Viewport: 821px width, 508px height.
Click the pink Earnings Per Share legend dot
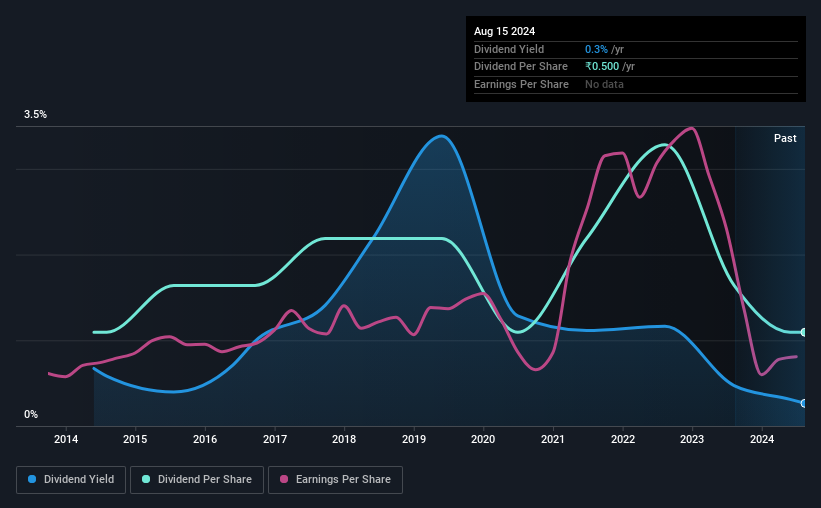[284, 479]
